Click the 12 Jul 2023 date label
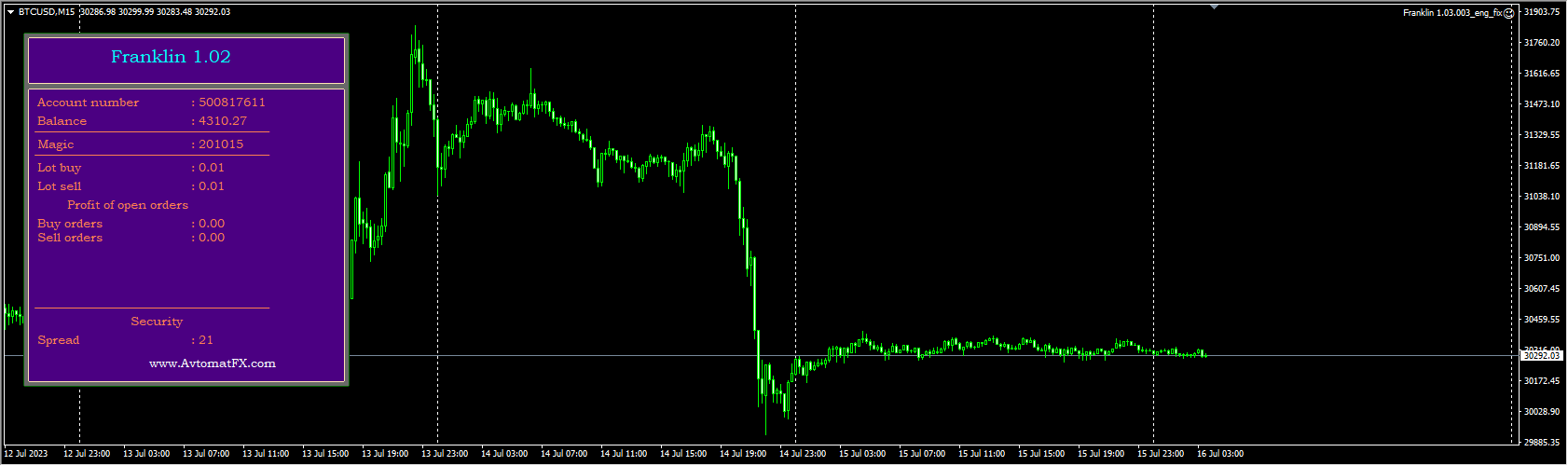 (x=26, y=454)
